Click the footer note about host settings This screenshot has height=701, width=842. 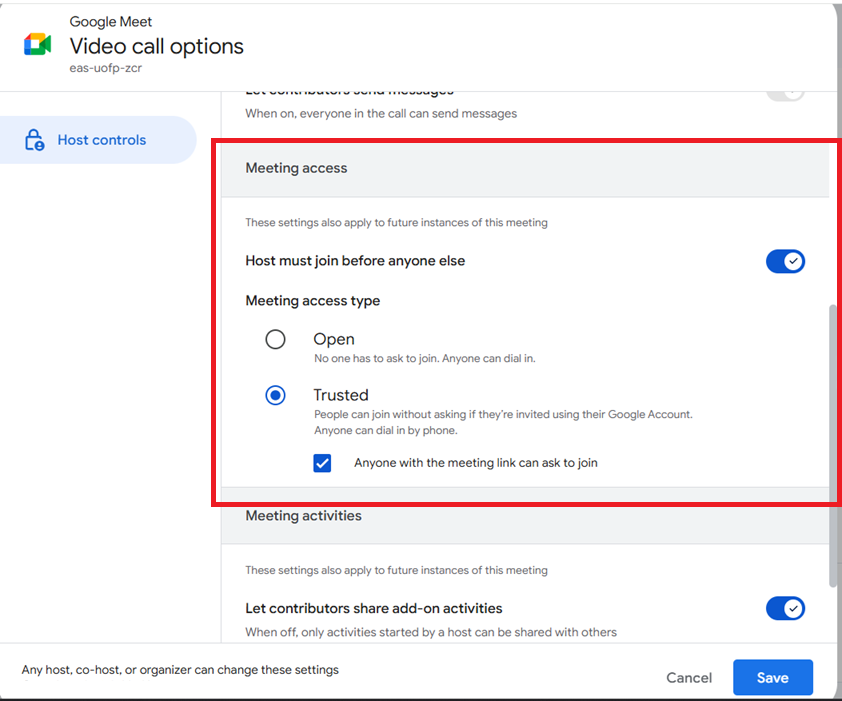(x=180, y=670)
